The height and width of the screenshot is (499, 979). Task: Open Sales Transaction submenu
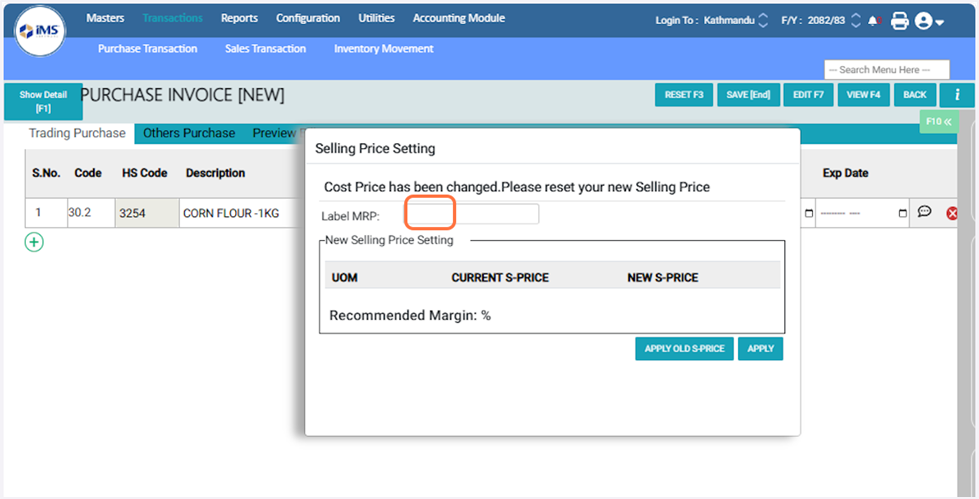265,48
